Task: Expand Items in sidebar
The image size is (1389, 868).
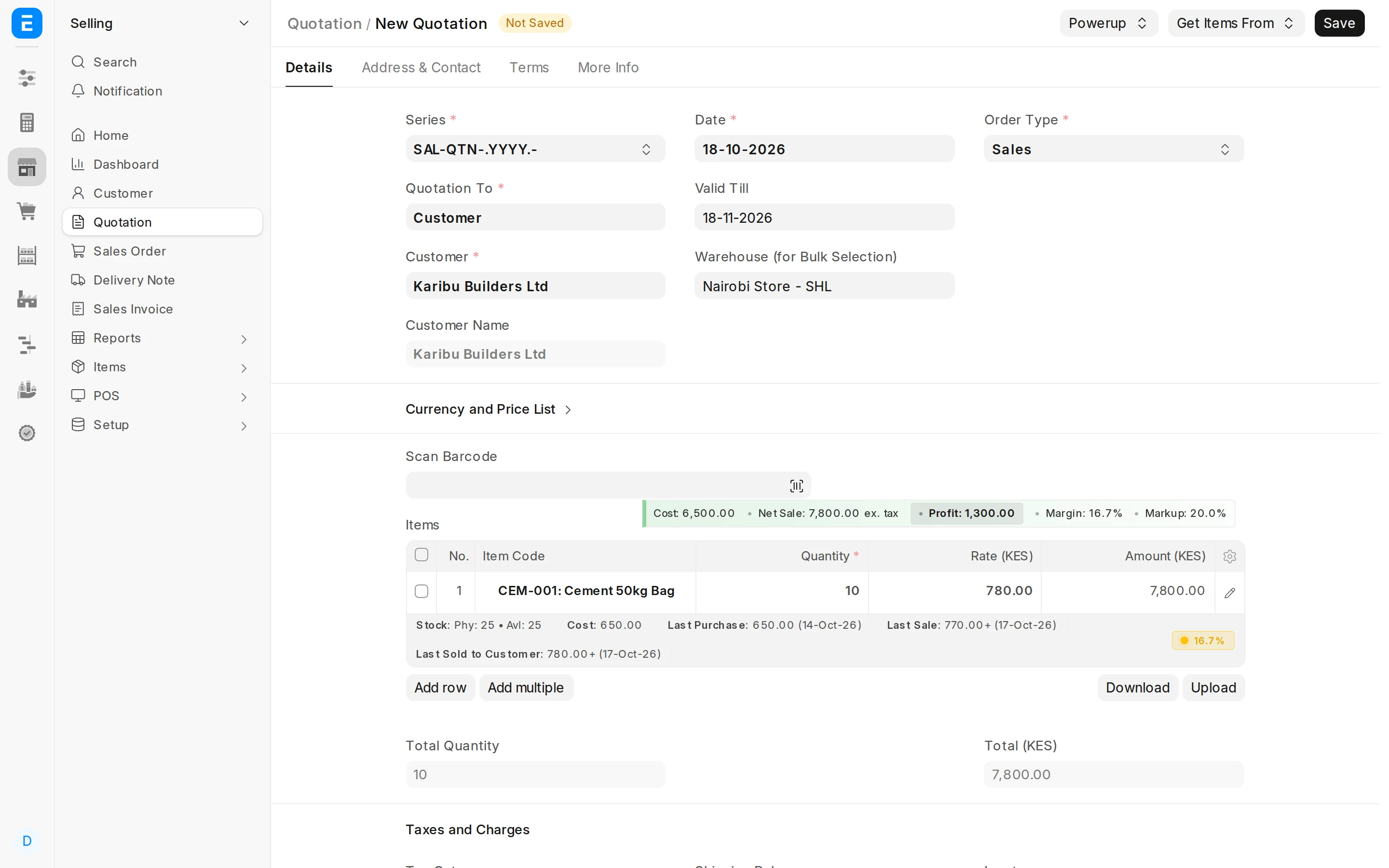Action: click(162, 367)
